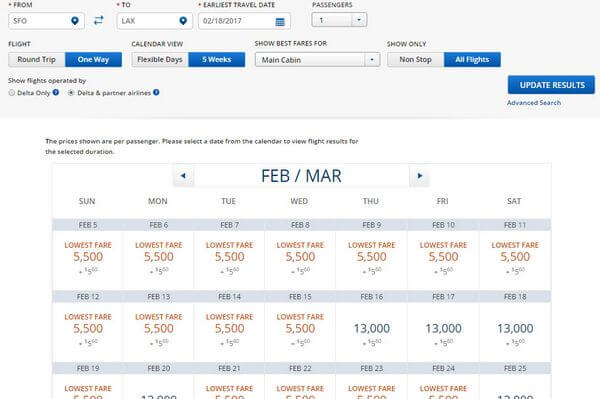The image size is (600, 399).
Task: Select the FEB 15 lowest fare cell
Action: pyautogui.click(x=300, y=331)
